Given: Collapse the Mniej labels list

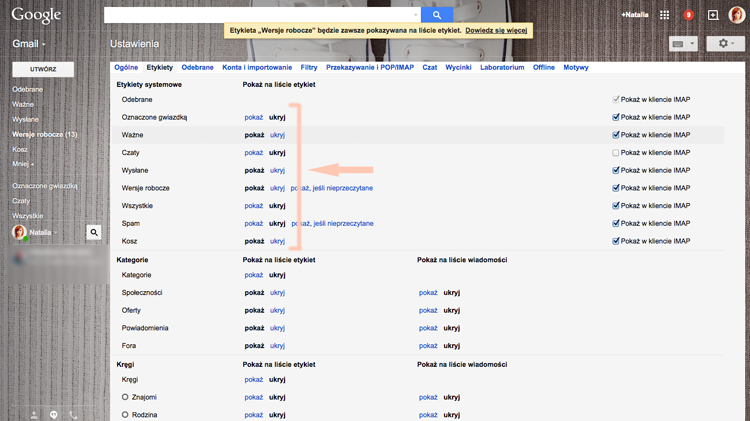Looking at the screenshot, I should (x=23, y=164).
